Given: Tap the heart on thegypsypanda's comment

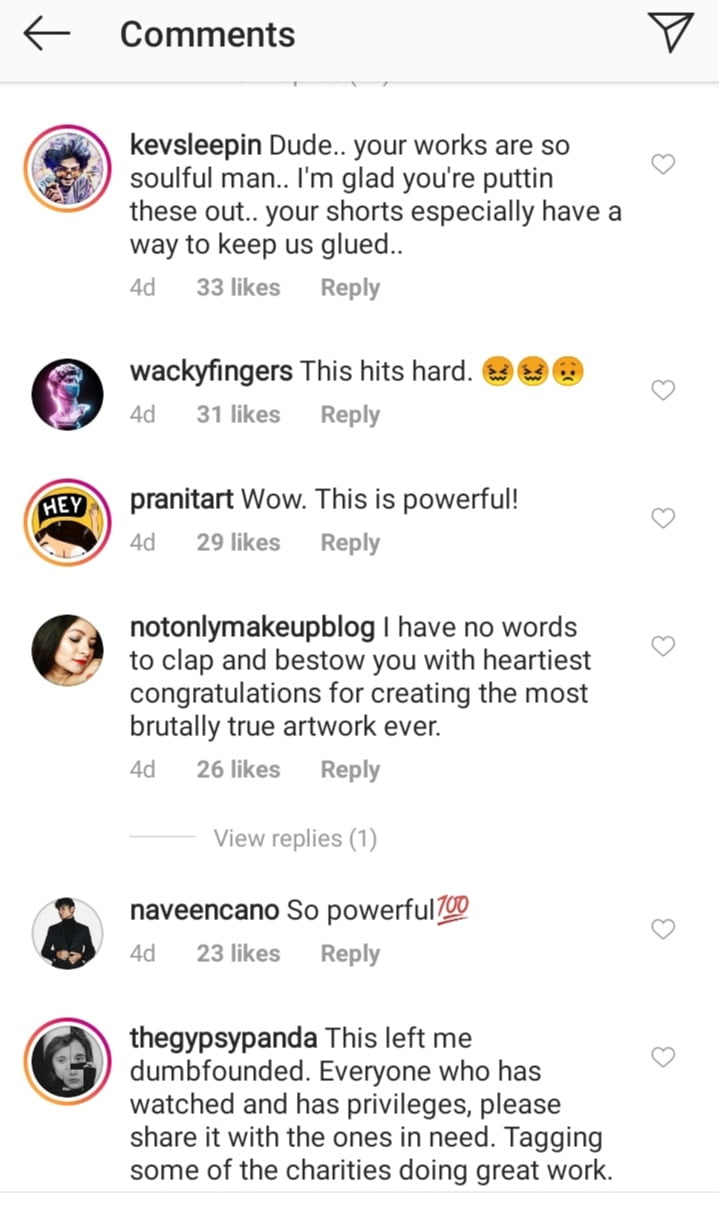Looking at the screenshot, I should click(663, 1057).
